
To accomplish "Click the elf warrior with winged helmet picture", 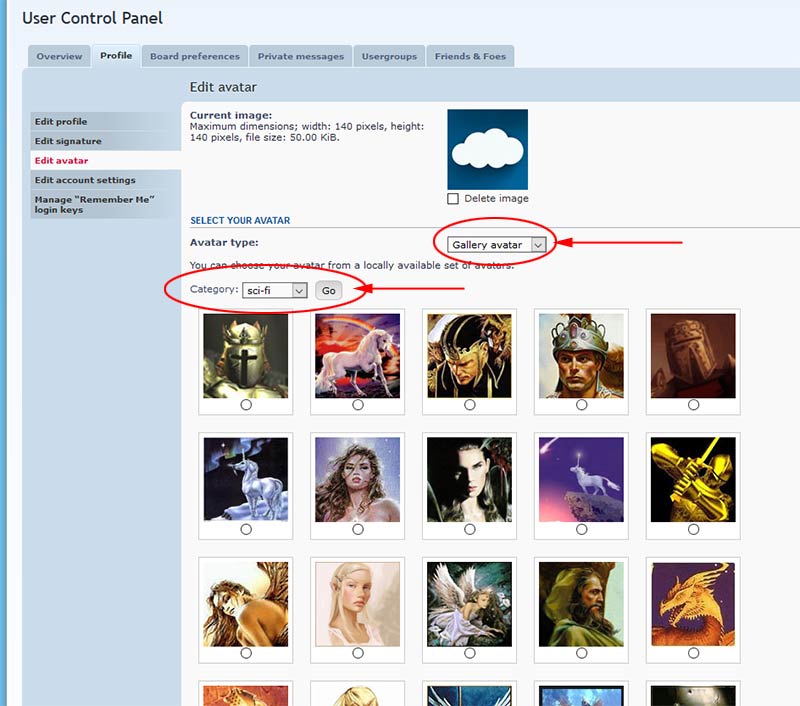I will click(x=469, y=356).
